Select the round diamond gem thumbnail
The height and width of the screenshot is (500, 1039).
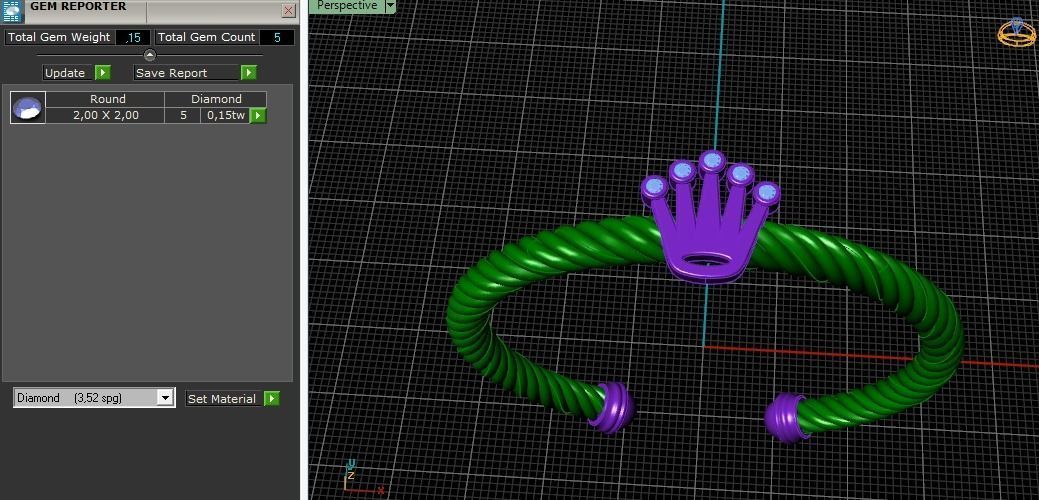pyautogui.click(x=28, y=108)
